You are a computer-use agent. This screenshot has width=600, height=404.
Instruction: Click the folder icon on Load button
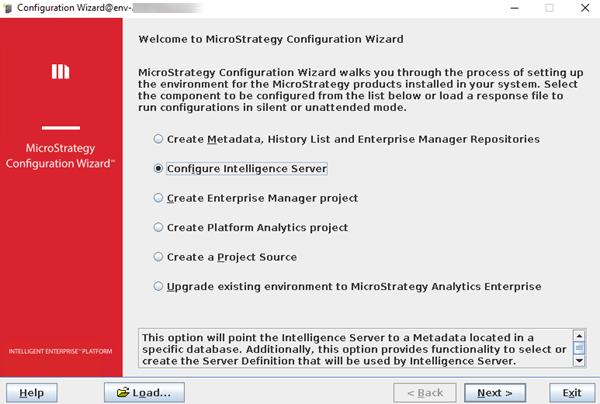(123, 393)
